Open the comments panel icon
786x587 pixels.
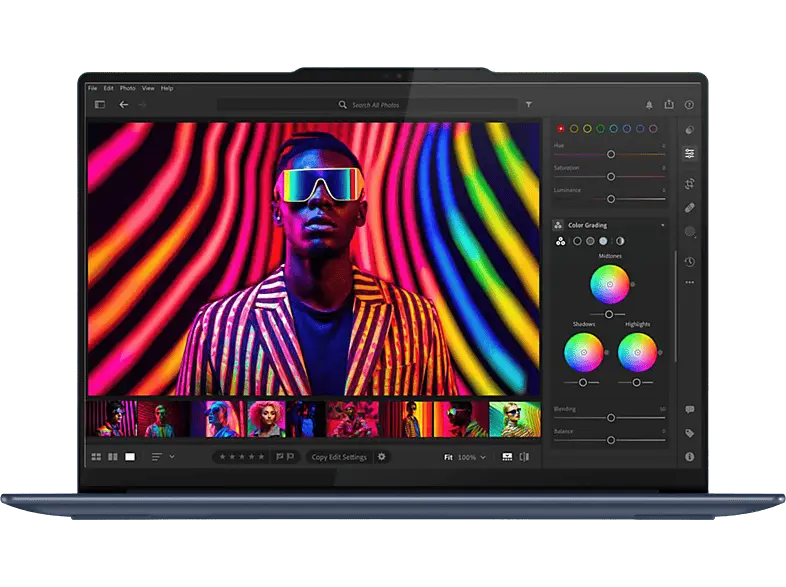coord(689,410)
